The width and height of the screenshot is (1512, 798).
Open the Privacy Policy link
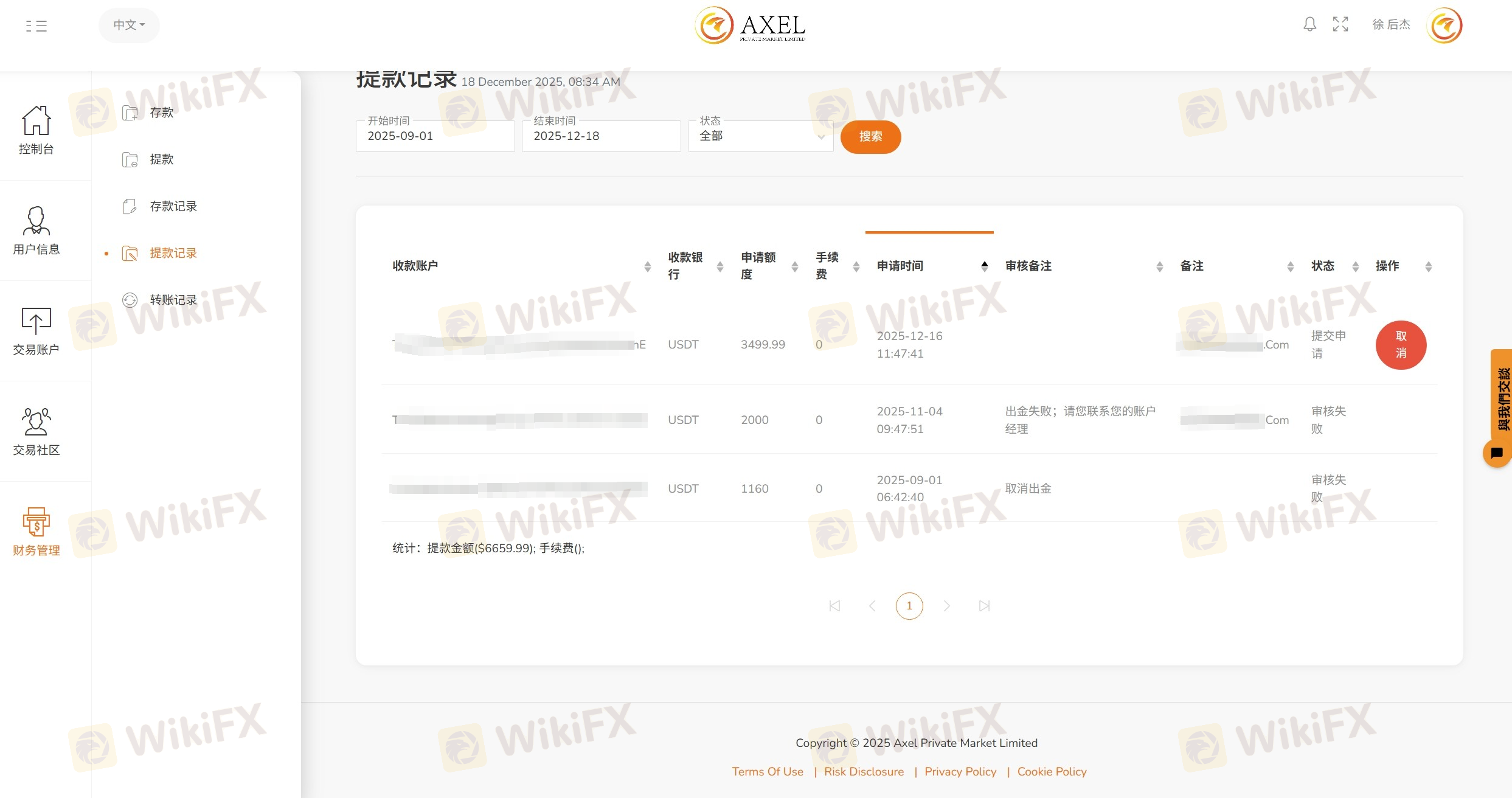(x=960, y=771)
